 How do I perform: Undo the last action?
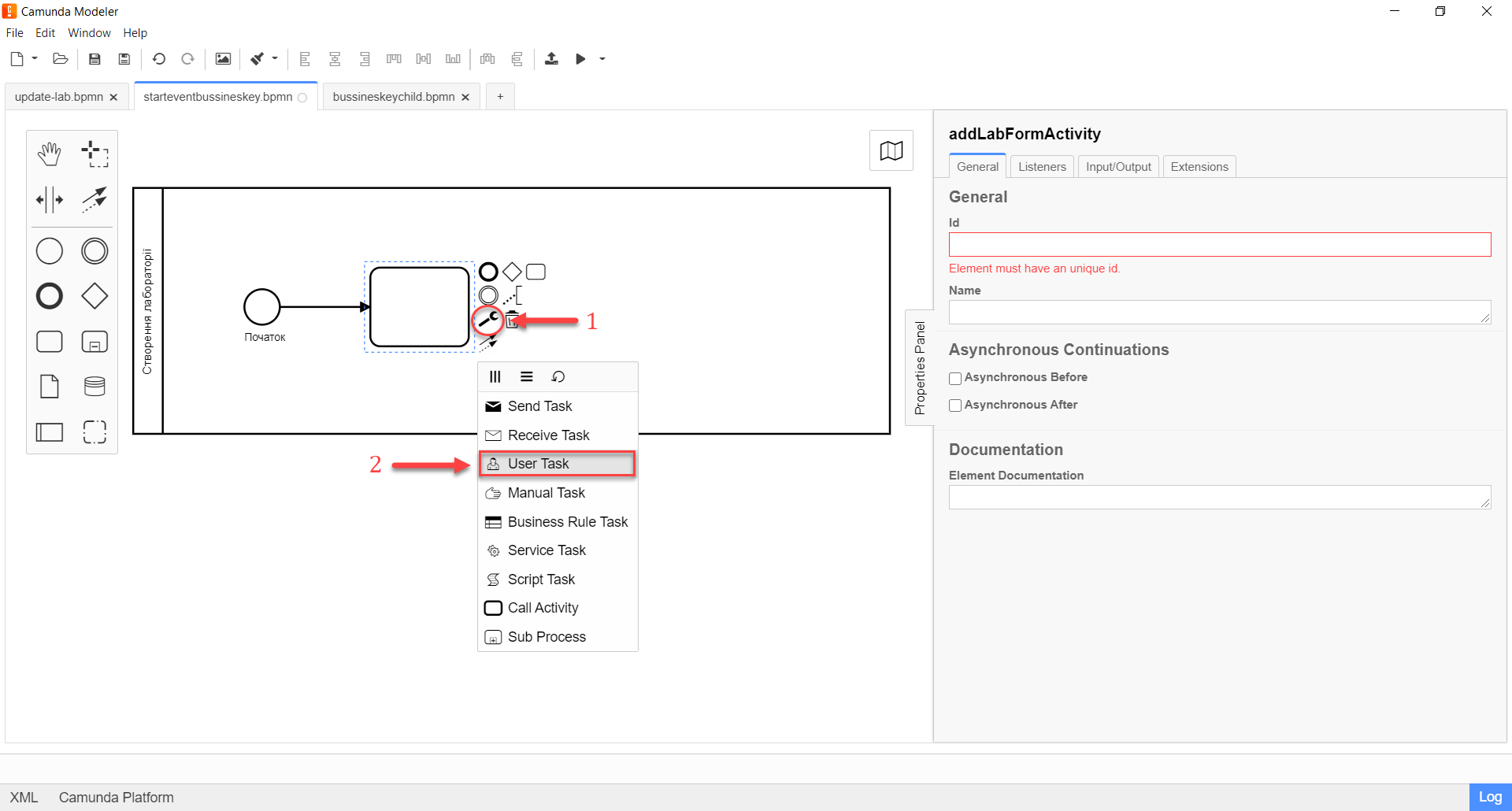159,59
